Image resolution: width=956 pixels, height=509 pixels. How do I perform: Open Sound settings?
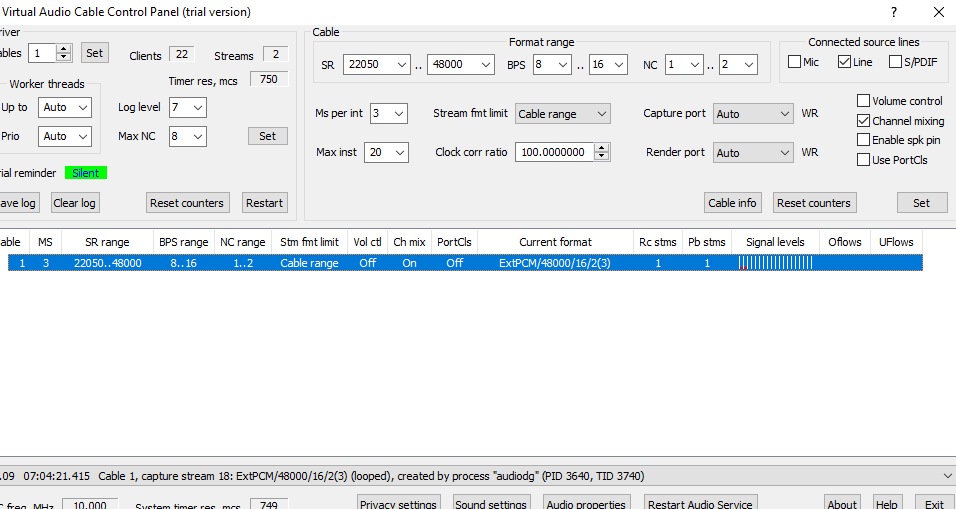tap(491, 502)
